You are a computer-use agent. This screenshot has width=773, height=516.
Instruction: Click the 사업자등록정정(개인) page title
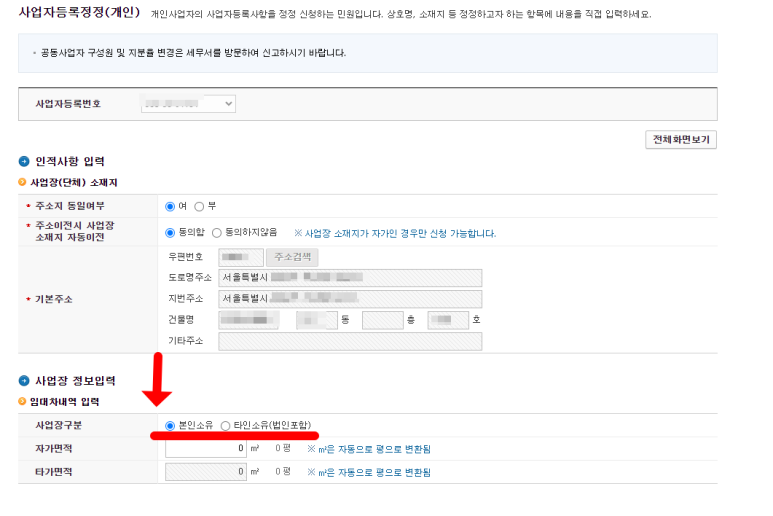pyautogui.click(x=79, y=12)
